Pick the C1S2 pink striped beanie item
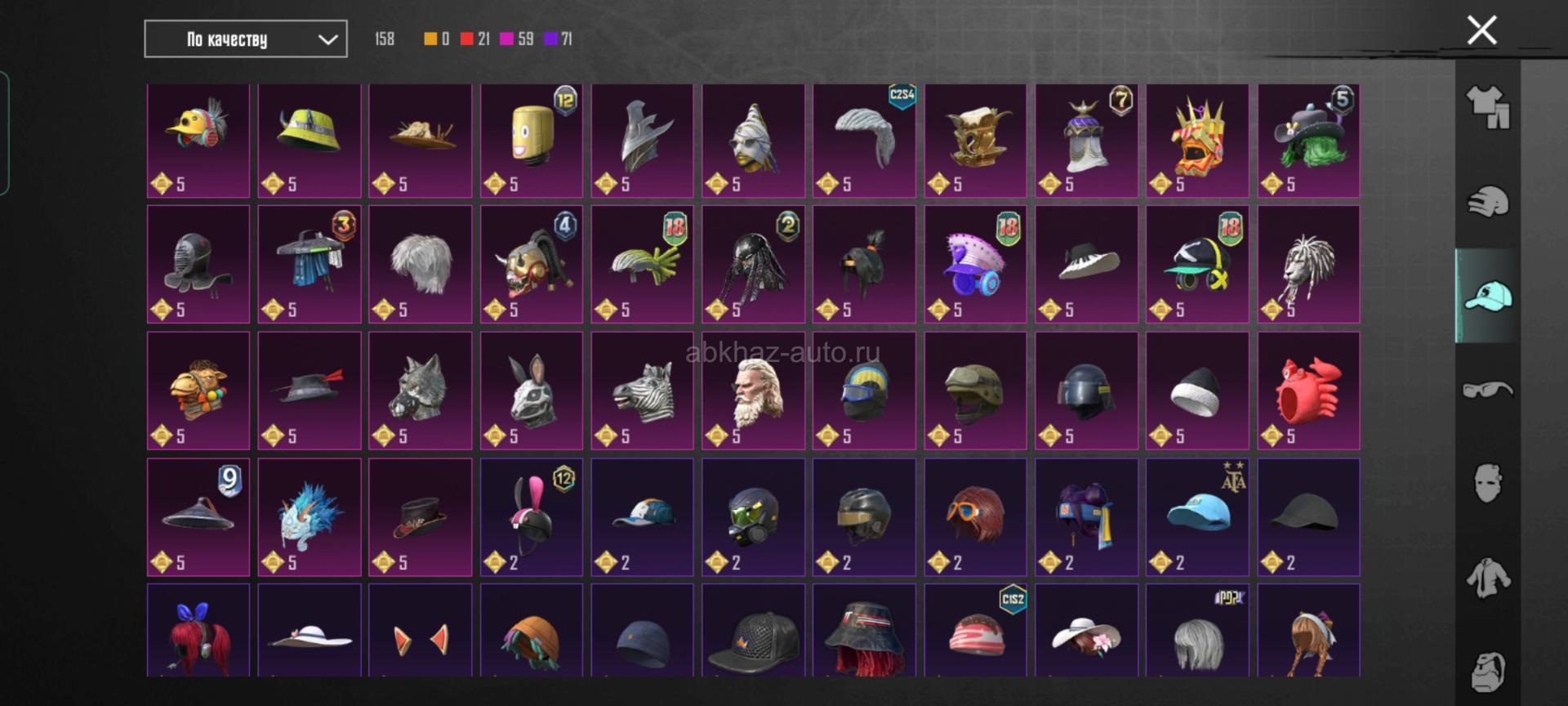This screenshot has width=1568, height=706. (975, 630)
